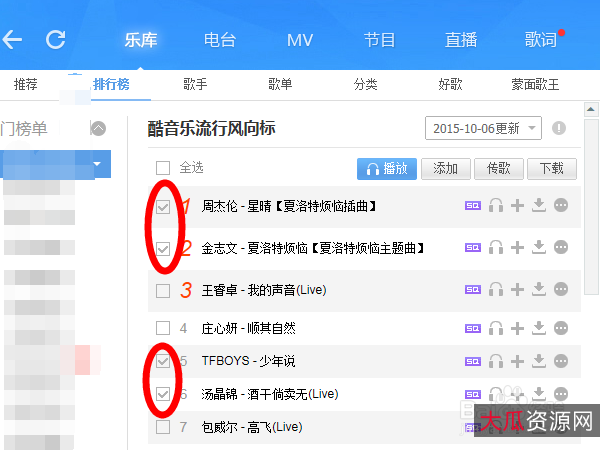Open more options for 金志文 - 夏洛特烦恼
This screenshot has height=450, width=600.
(561, 247)
